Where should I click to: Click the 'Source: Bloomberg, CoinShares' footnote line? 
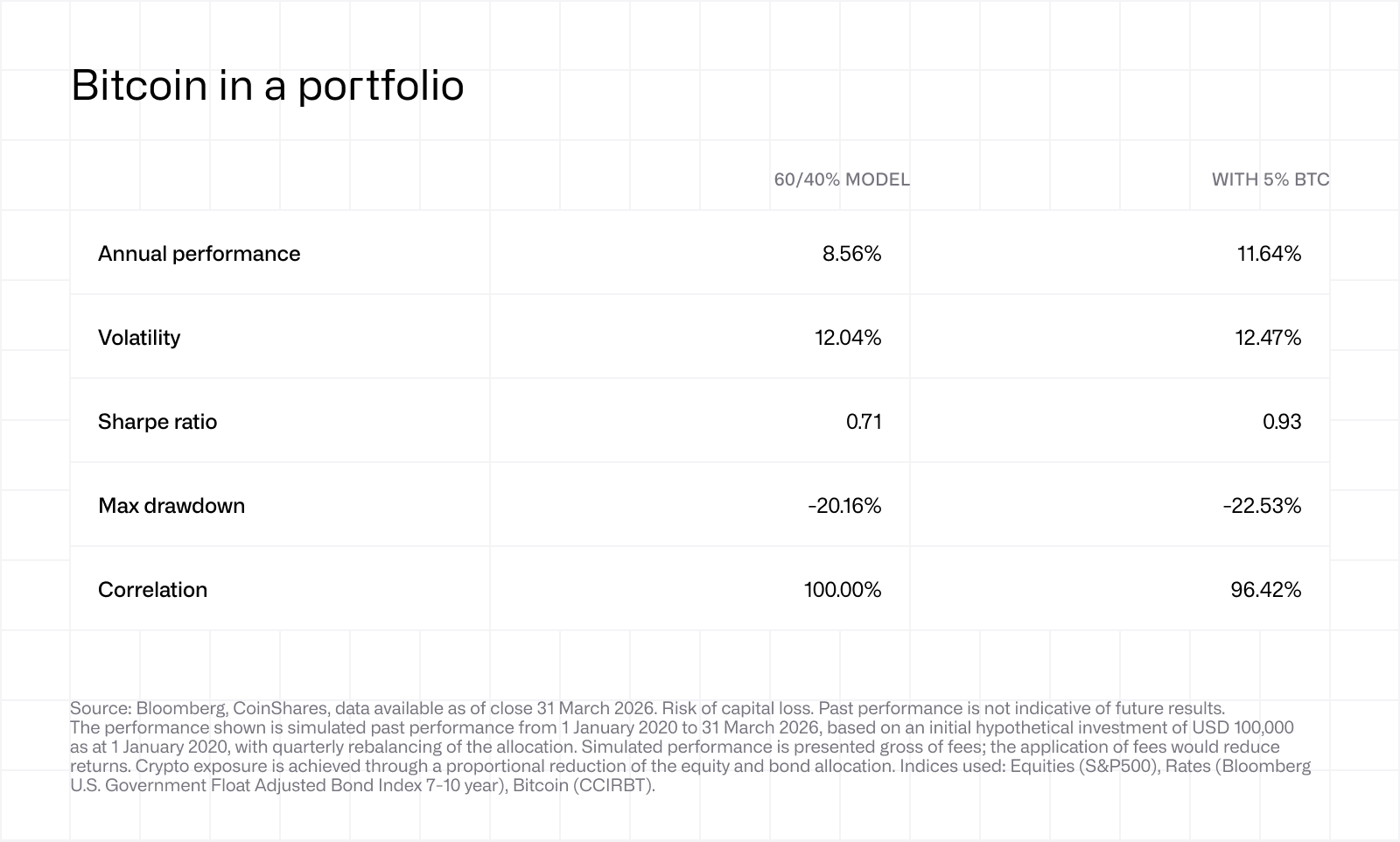coord(647,708)
